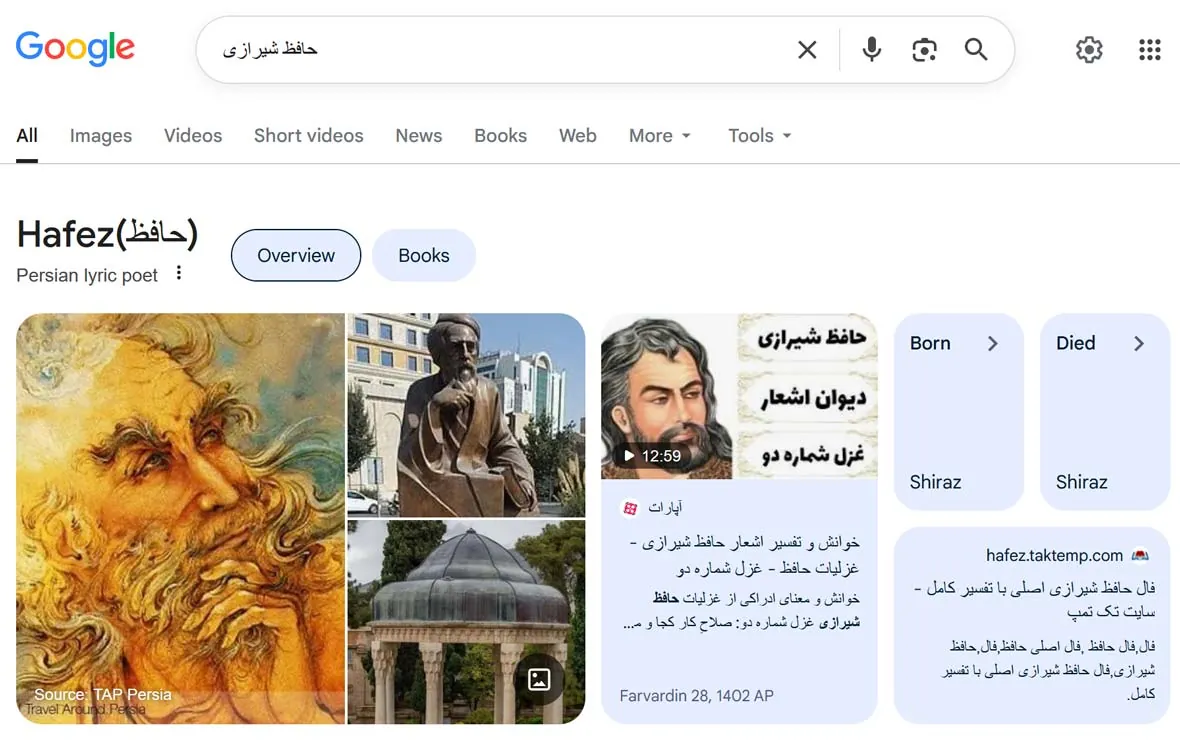Select the All results tab
The width and height of the screenshot is (1180, 749).
[27, 135]
